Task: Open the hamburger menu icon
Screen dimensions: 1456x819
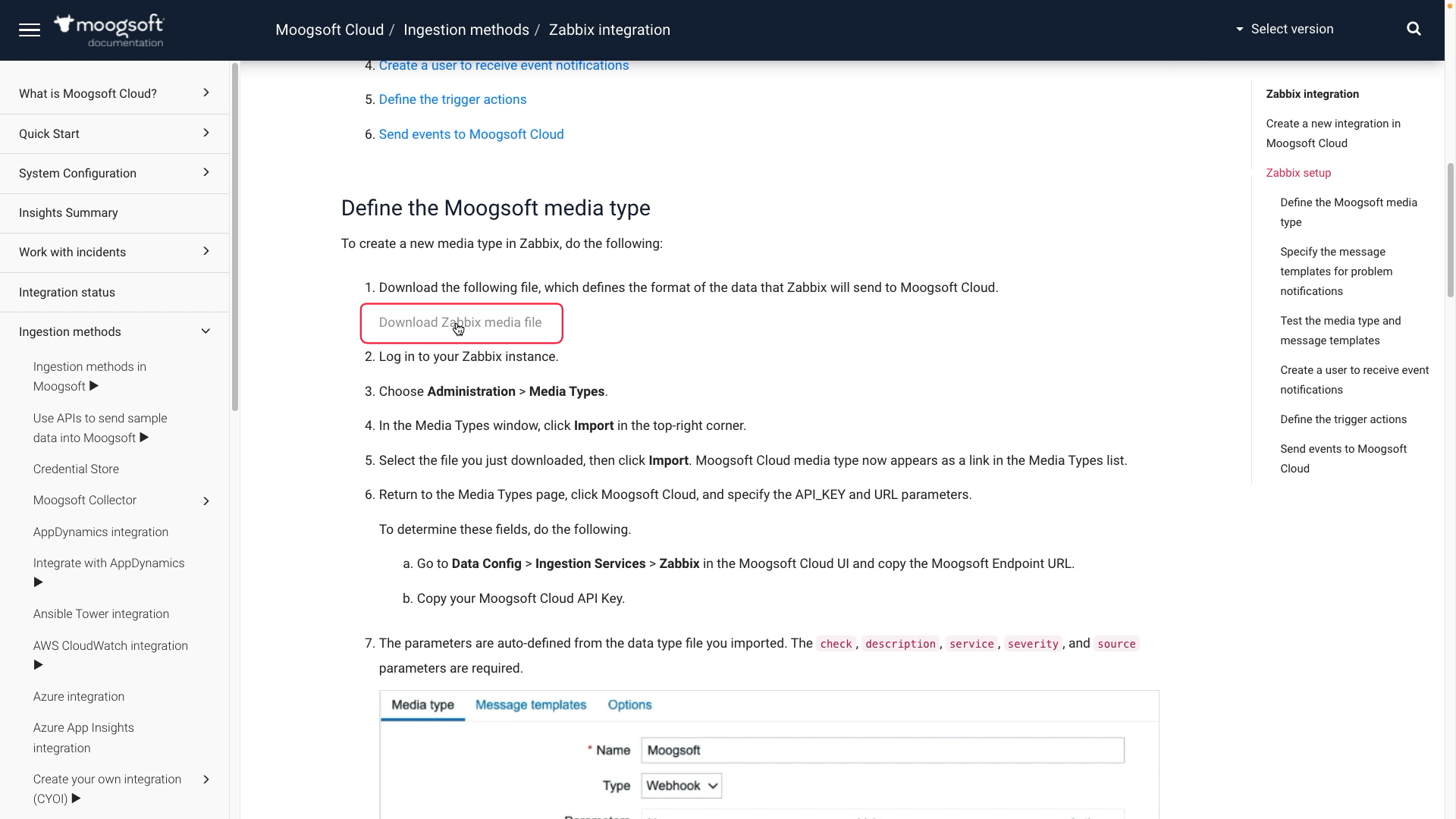Action: (x=30, y=30)
